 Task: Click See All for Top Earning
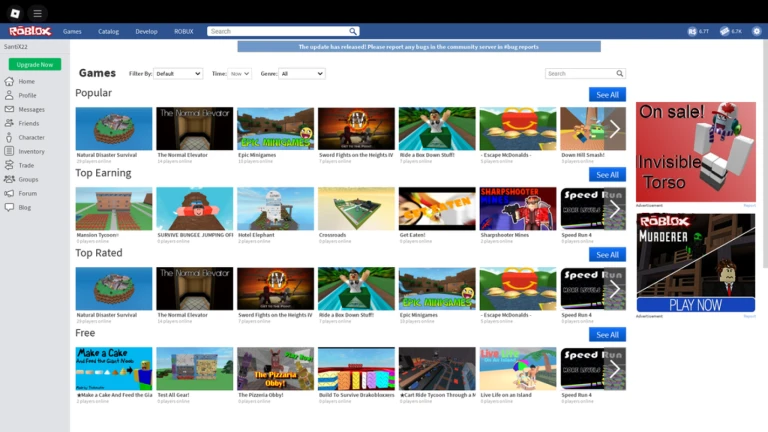click(607, 174)
